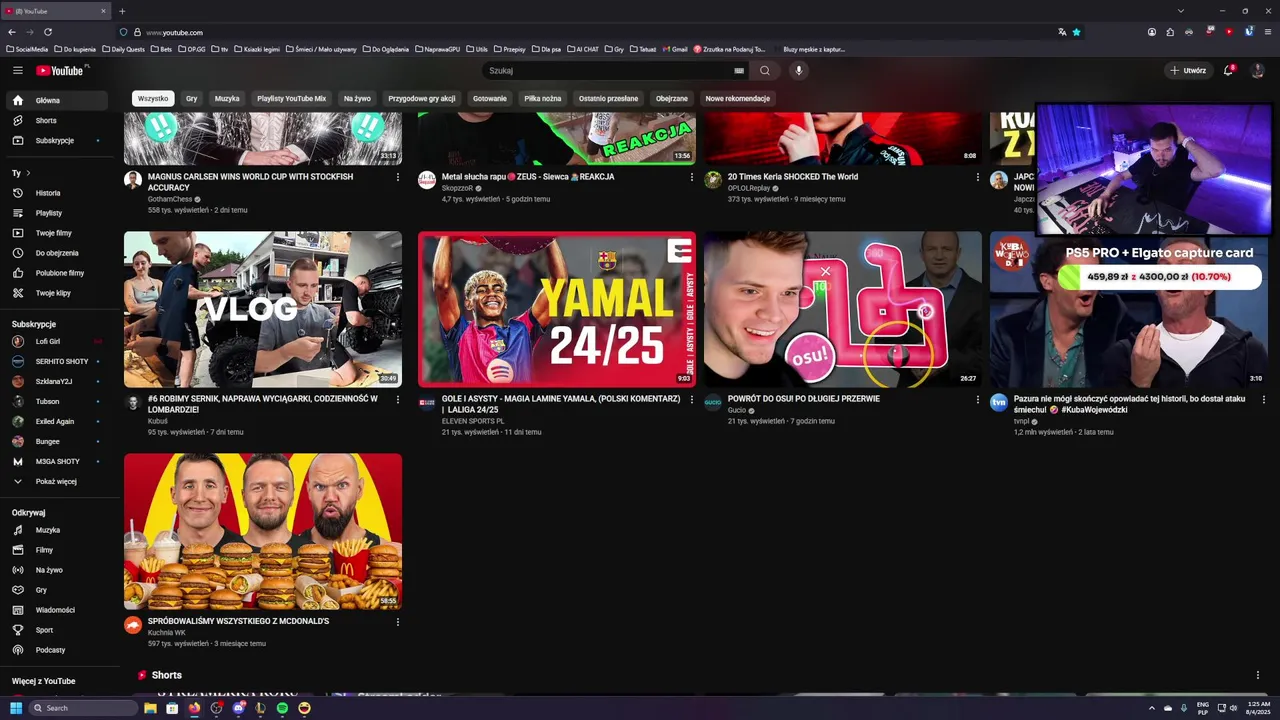Select the Piłka nożna chip
Screen dimensions: 1280x720
[x=543, y=99]
